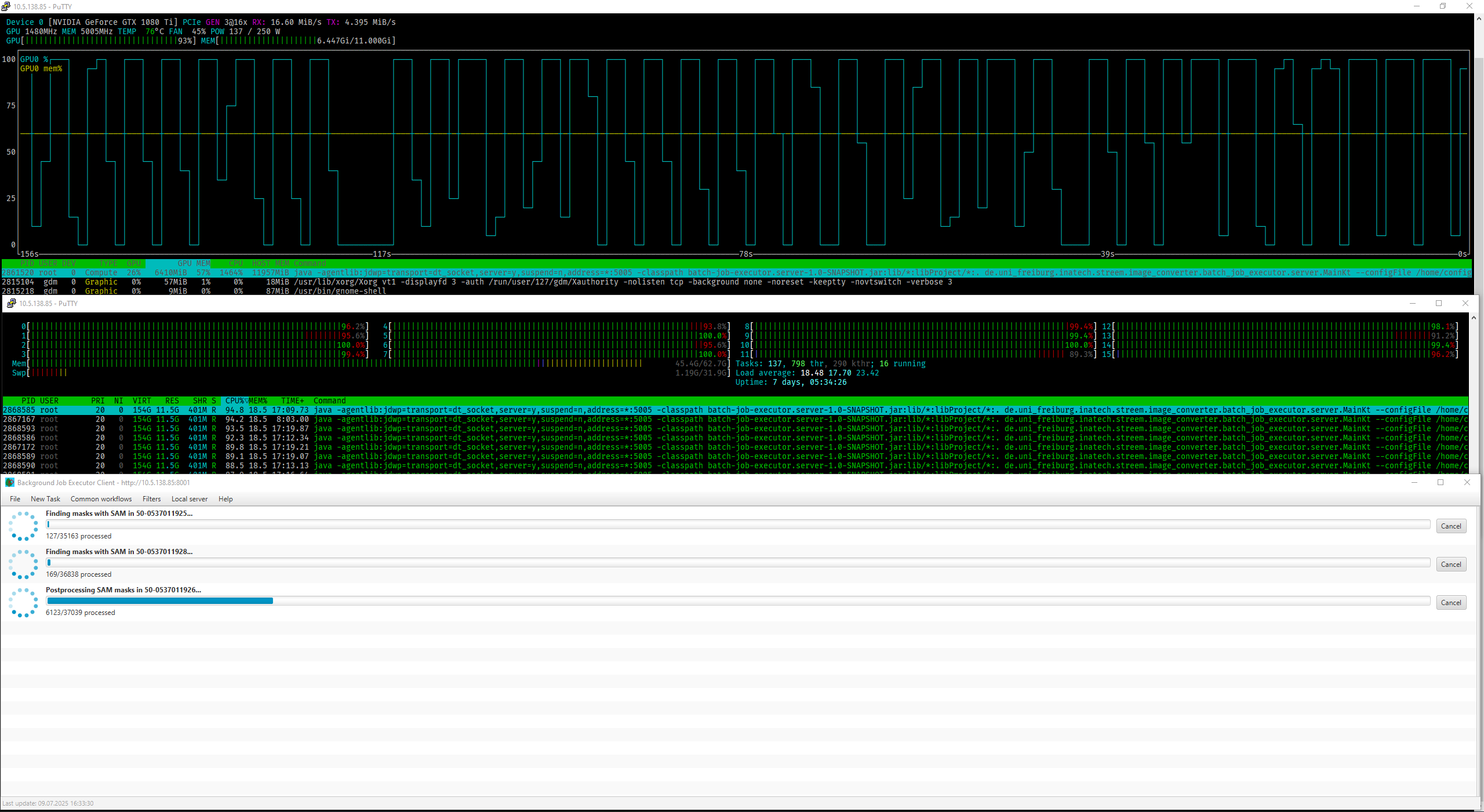Maximize the Background Job Executor Client window
Image resolution: width=1484 pixels, height=812 pixels.
[x=1441, y=482]
